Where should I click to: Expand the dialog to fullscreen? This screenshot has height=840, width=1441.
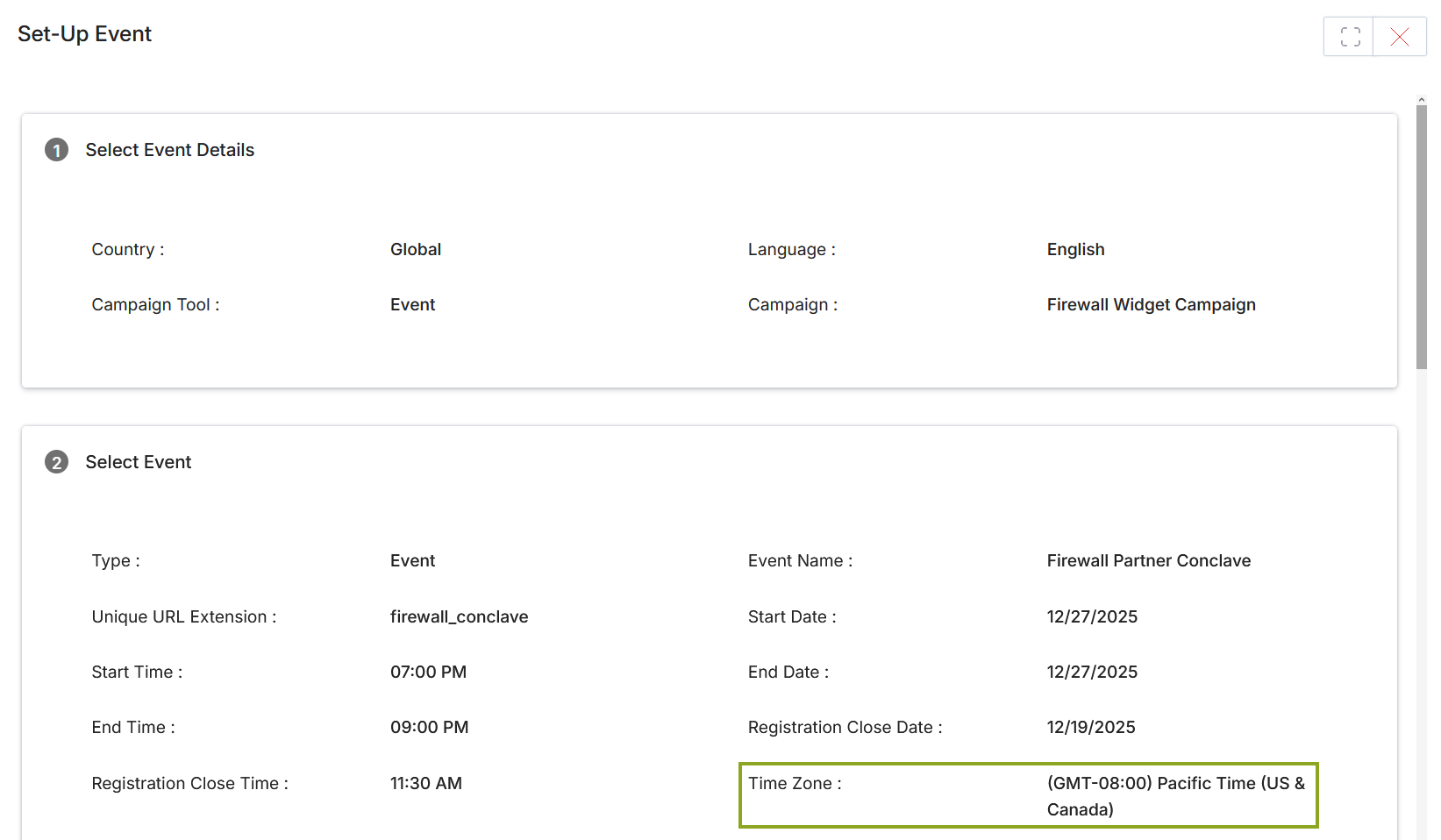(1349, 37)
